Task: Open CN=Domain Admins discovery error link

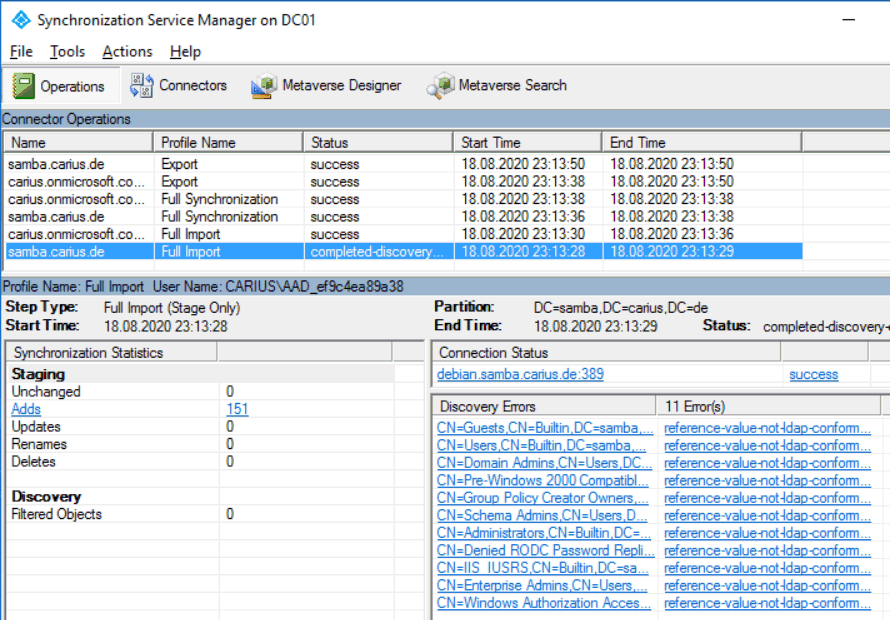Action: 544,463
